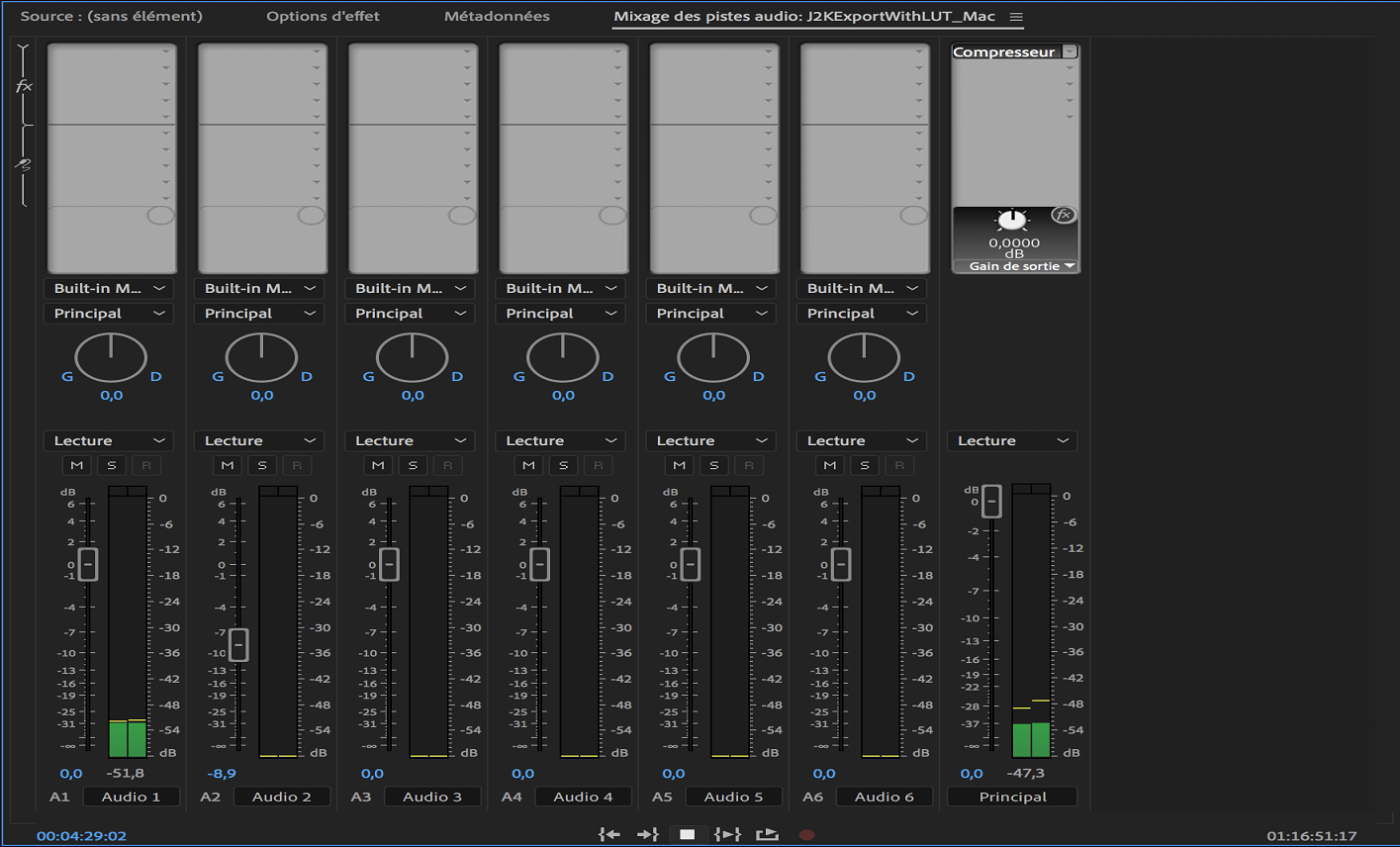Click the Audio 2 volume fader handle
Image resolution: width=1400 pixels, height=847 pixels.
(x=238, y=645)
